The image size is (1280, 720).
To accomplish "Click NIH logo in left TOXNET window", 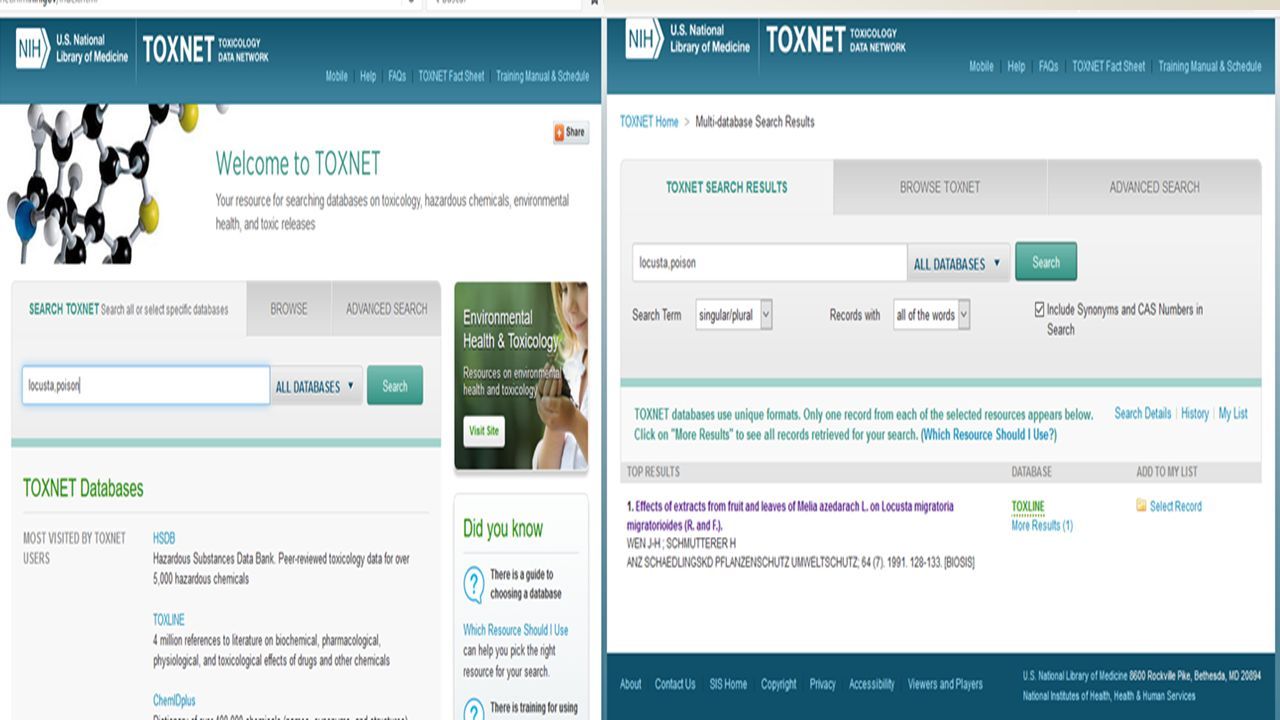I will tap(32, 48).
